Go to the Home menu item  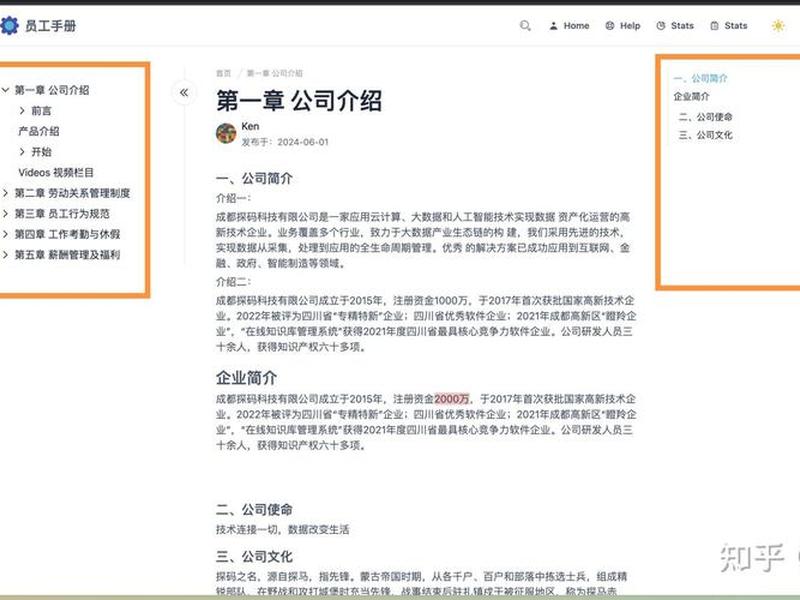pos(569,26)
